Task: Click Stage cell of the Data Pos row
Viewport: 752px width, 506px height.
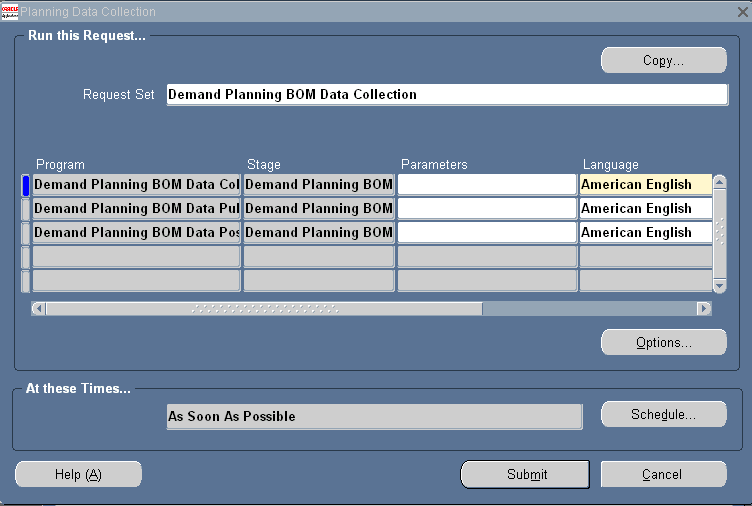Action: click(319, 233)
